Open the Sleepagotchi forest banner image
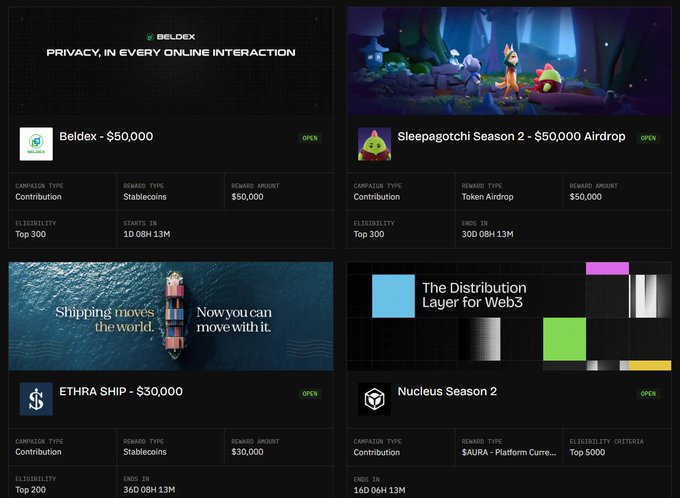 (x=509, y=61)
